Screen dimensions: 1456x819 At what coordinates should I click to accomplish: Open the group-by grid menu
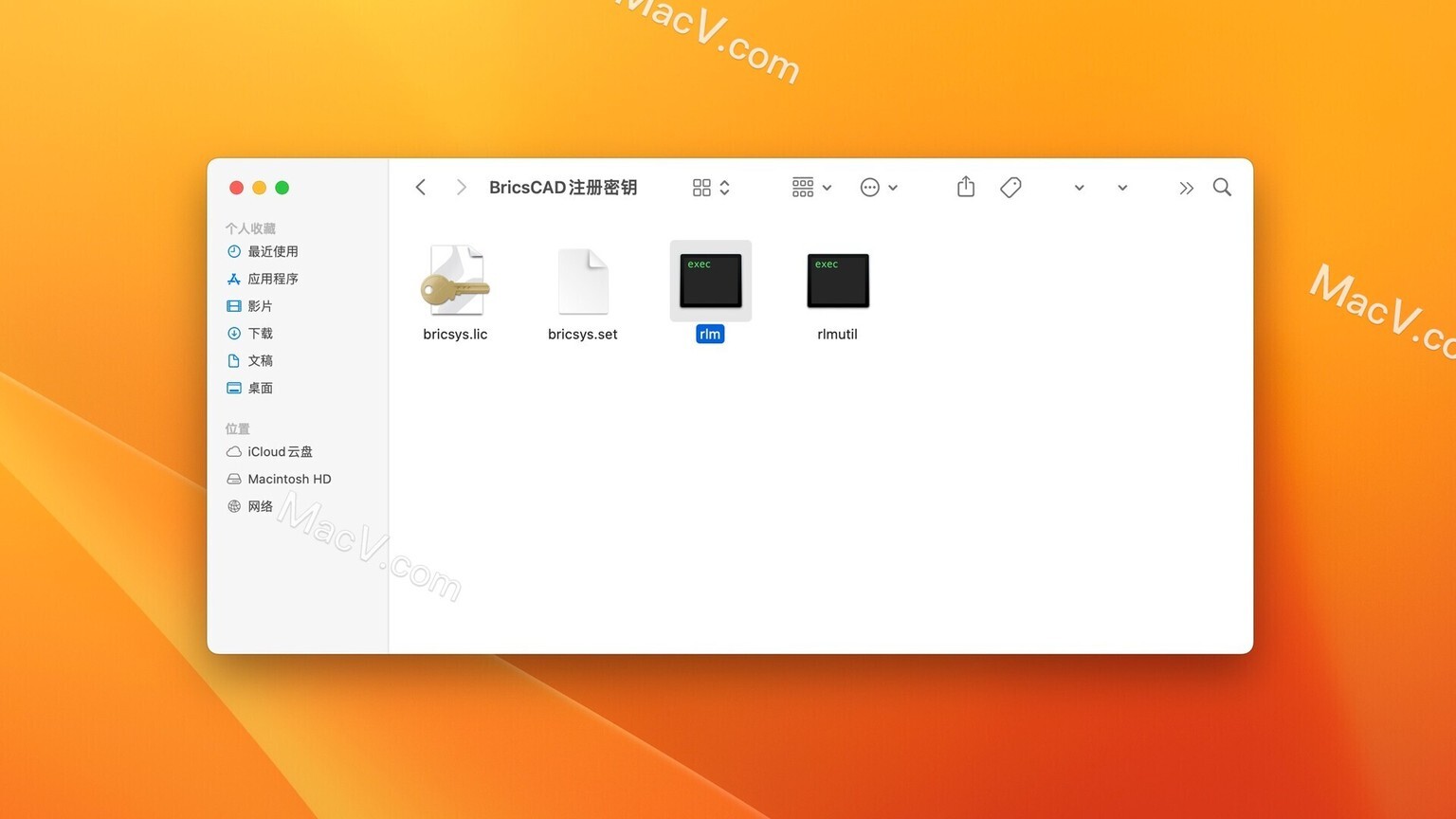coord(811,188)
